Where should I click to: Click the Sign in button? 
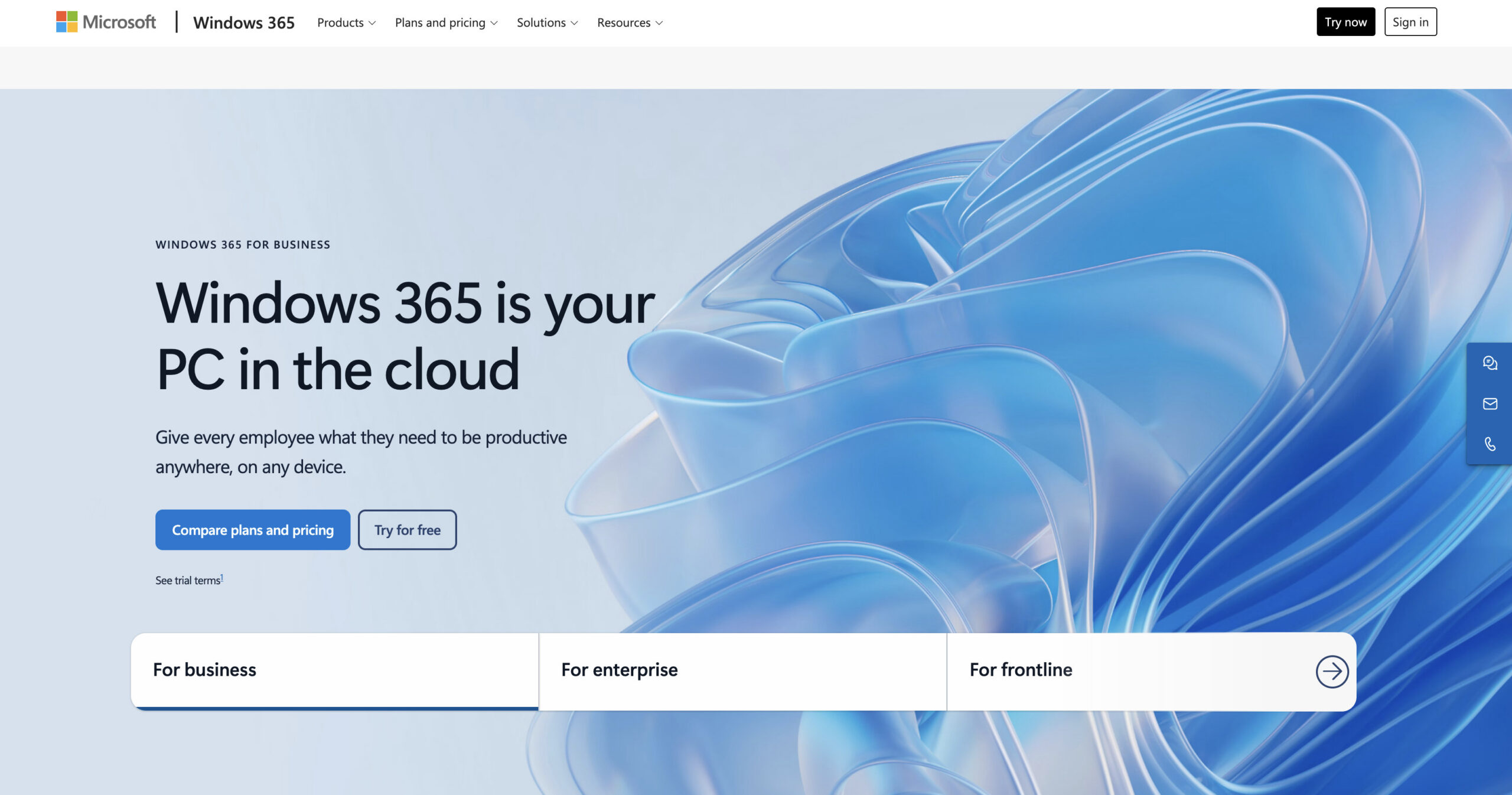pos(1410,22)
